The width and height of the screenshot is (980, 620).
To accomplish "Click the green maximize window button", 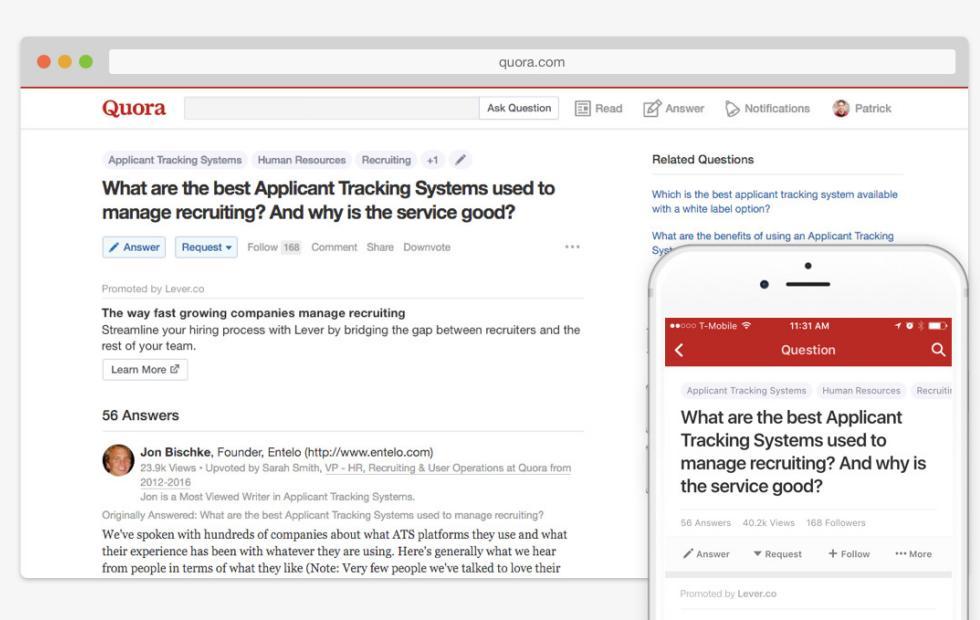I will [x=86, y=62].
